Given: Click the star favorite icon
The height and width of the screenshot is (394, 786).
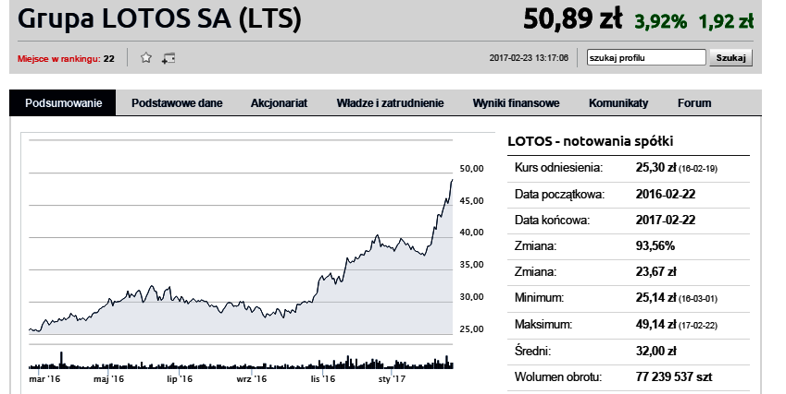Looking at the screenshot, I should click(x=146, y=58).
